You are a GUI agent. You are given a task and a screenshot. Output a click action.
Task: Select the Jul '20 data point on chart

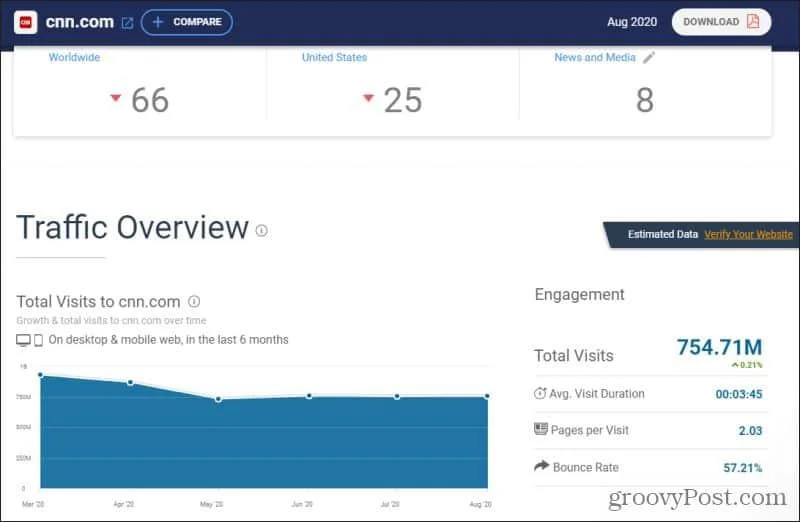click(x=397, y=396)
